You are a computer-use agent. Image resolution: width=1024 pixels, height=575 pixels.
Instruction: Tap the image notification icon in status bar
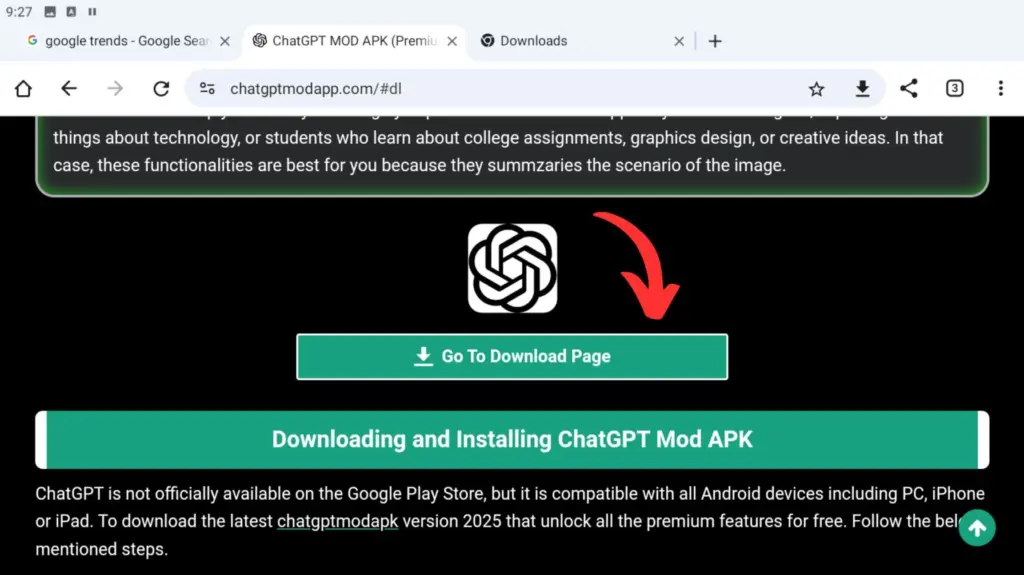50,12
